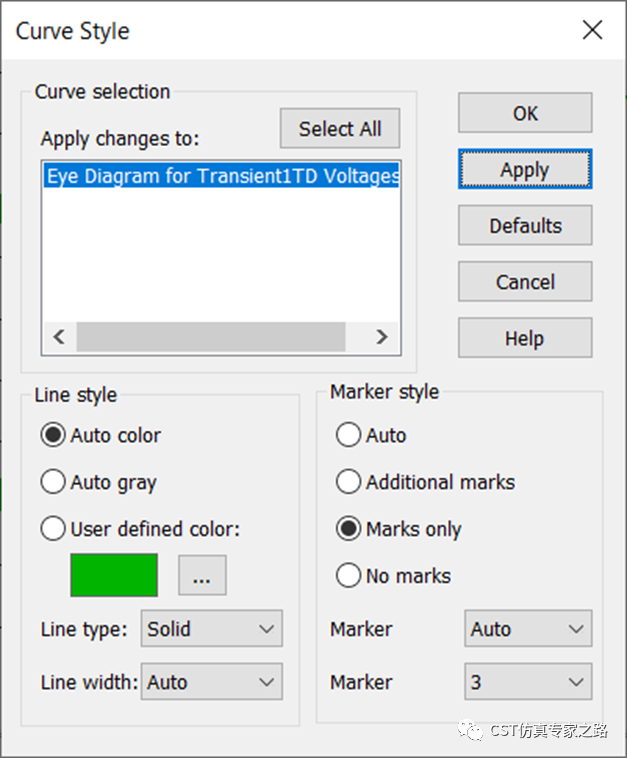This screenshot has width=627, height=758.
Task: Close the Curve Style dialog
Action: (x=592, y=30)
